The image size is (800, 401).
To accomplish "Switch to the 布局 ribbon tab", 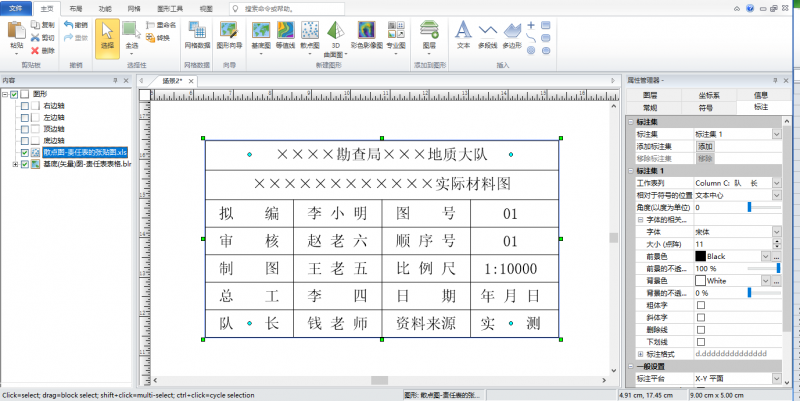I will [x=76, y=7].
